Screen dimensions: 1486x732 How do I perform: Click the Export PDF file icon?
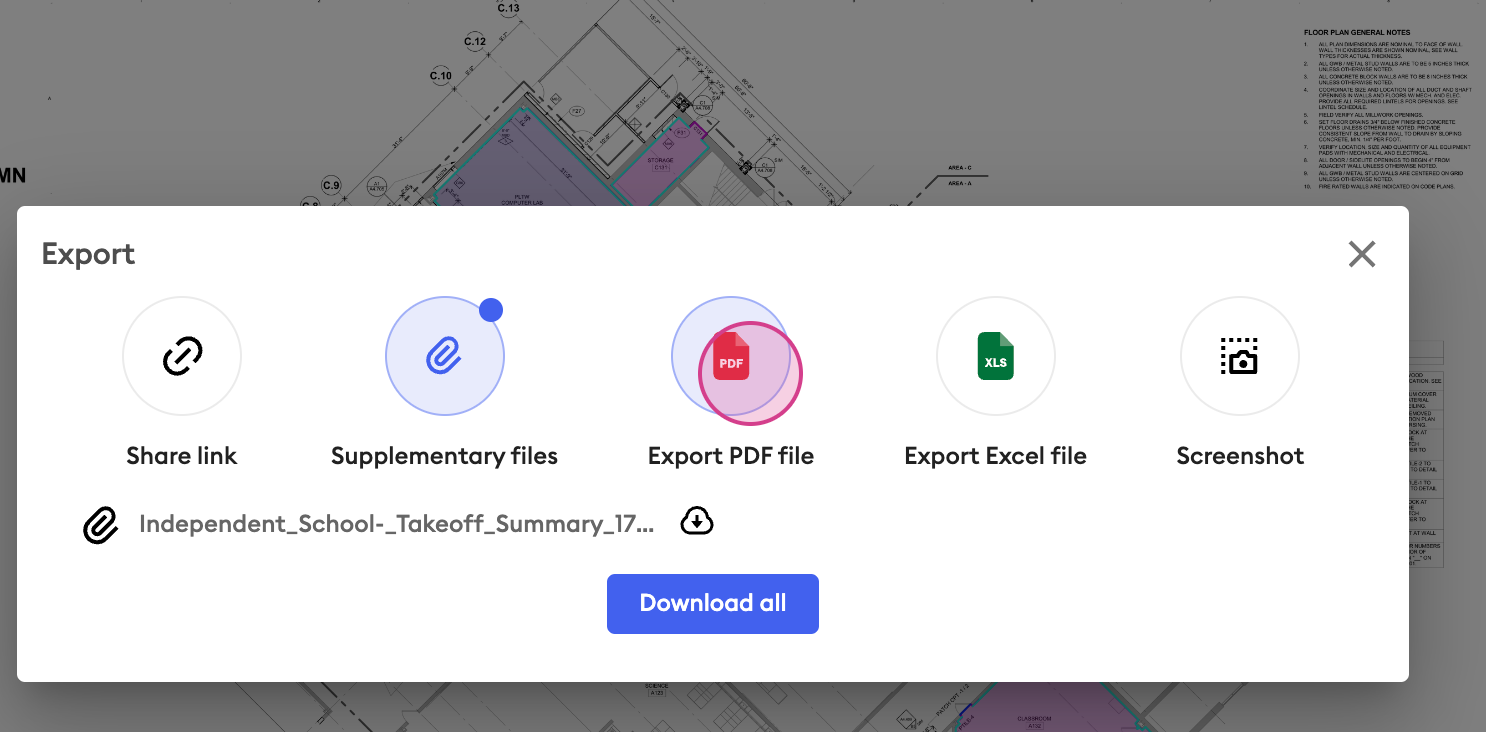731,356
